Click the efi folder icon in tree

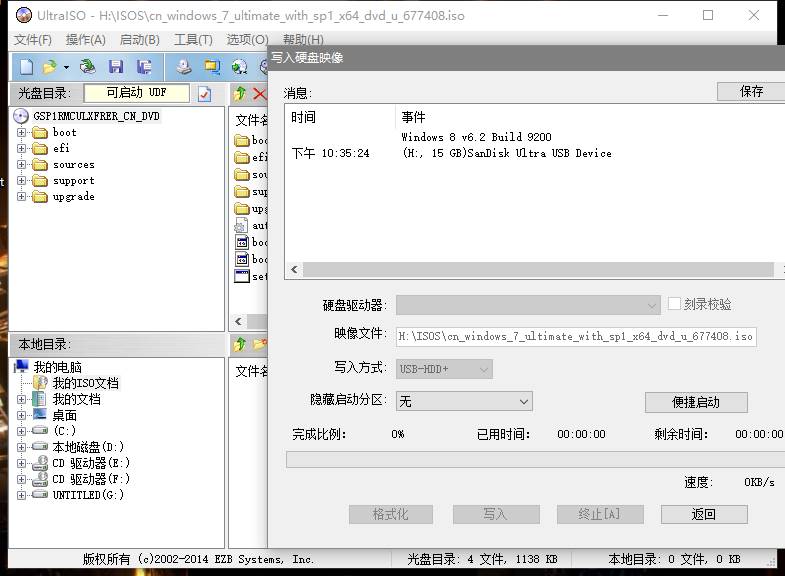pos(40,149)
